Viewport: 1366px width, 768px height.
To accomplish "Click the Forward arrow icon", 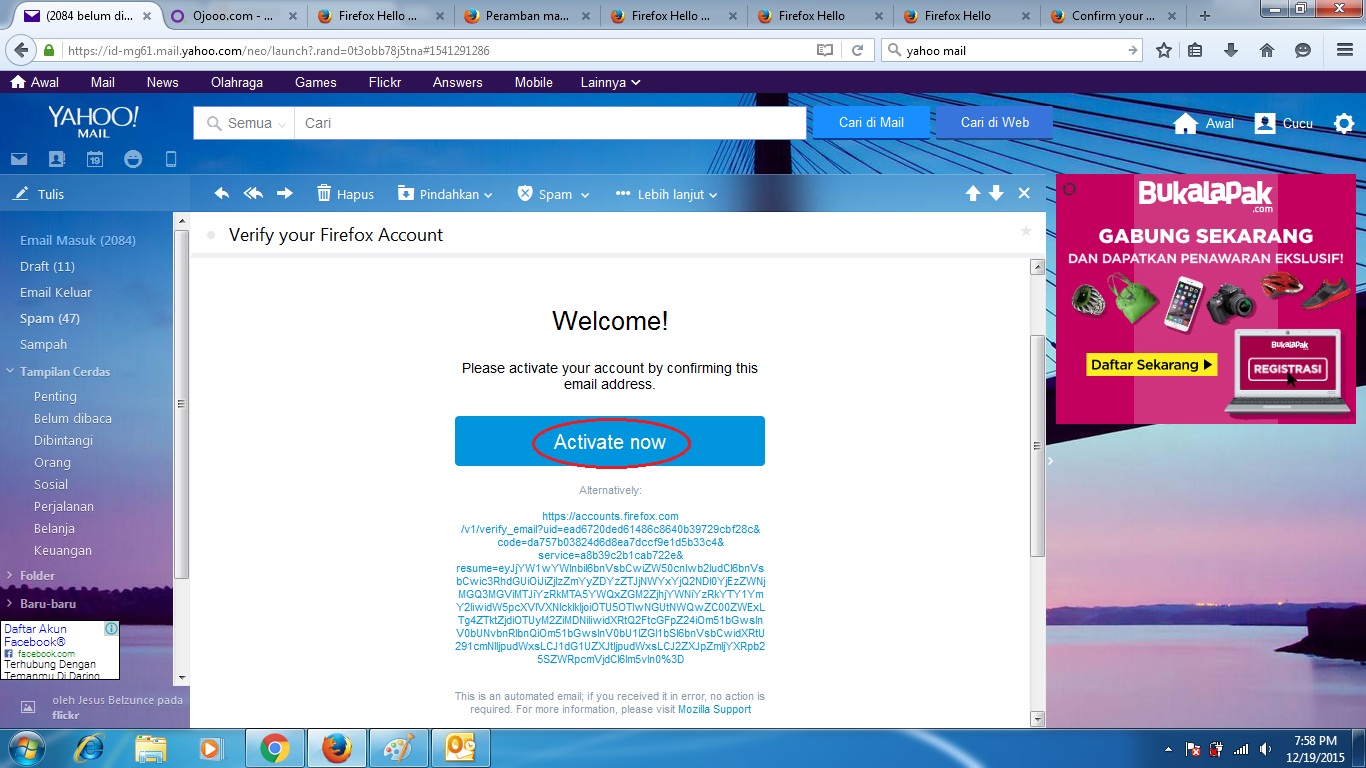I will click(285, 194).
